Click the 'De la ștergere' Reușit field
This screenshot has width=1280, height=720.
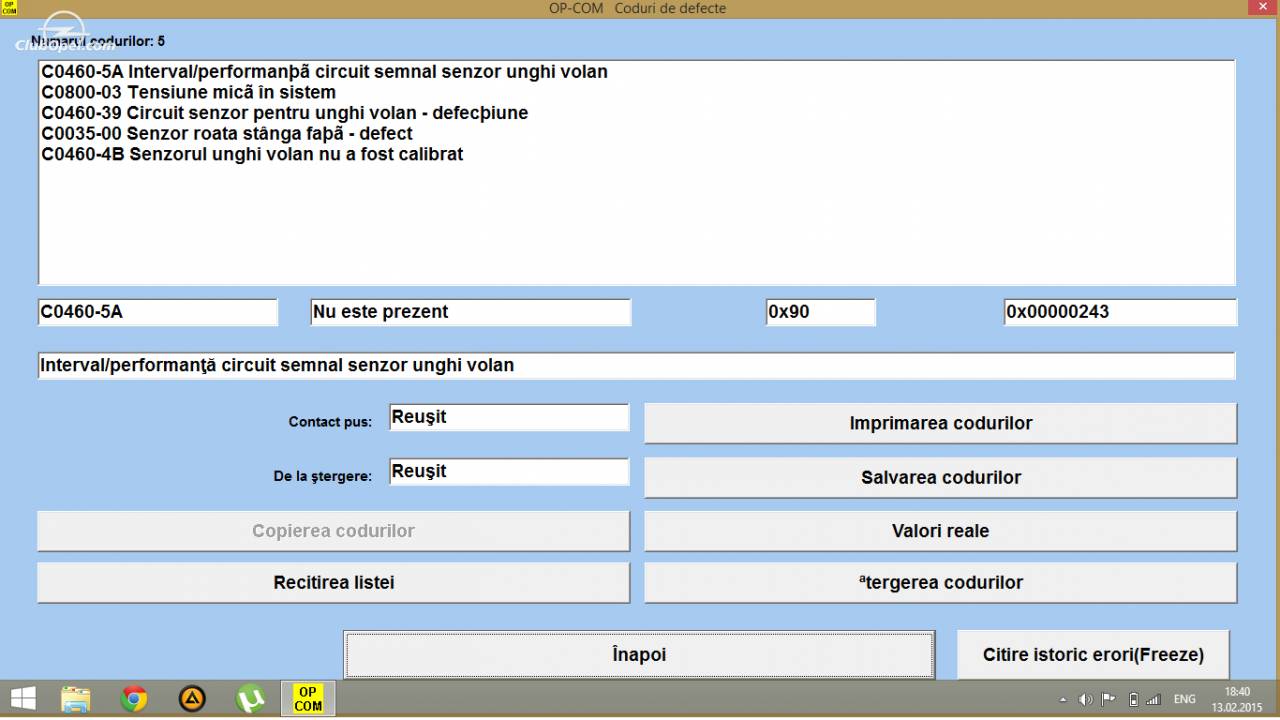pyautogui.click(x=509, y=472)
